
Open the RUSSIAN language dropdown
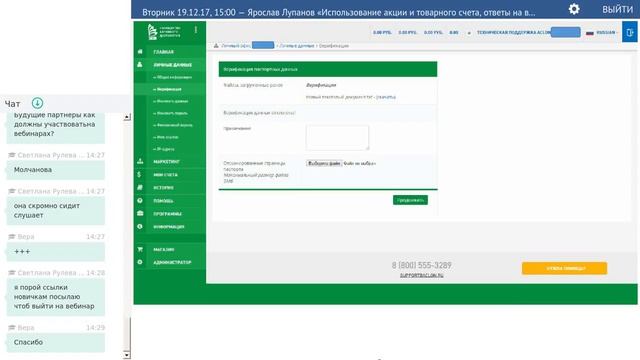[x=607, y=32]
